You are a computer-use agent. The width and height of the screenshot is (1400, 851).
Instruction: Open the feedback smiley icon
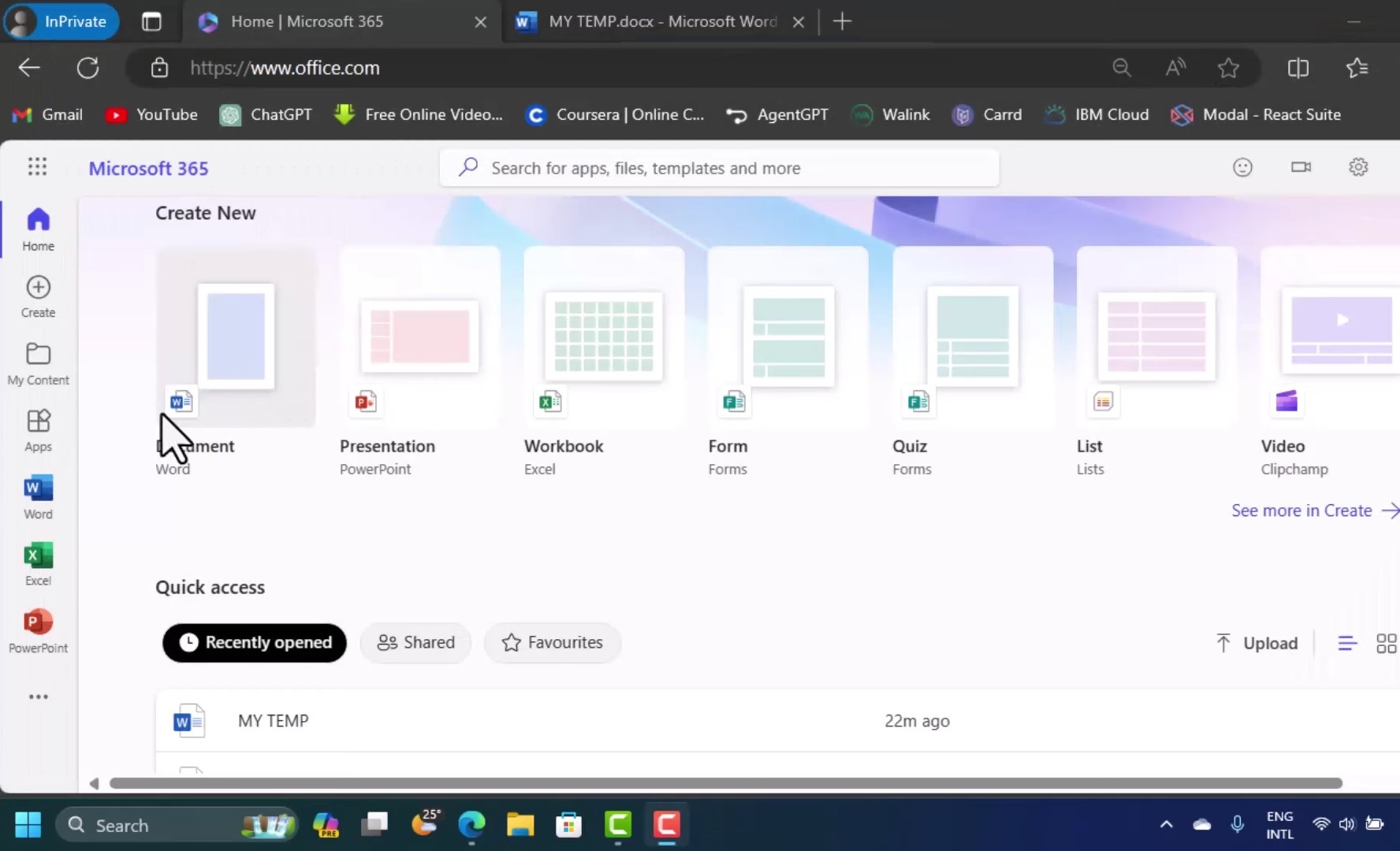click(1242, 167)
